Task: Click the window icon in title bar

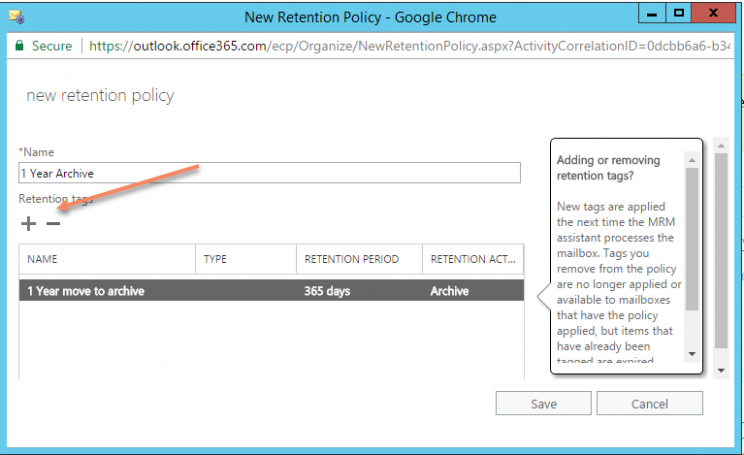Action: (17, 17)
